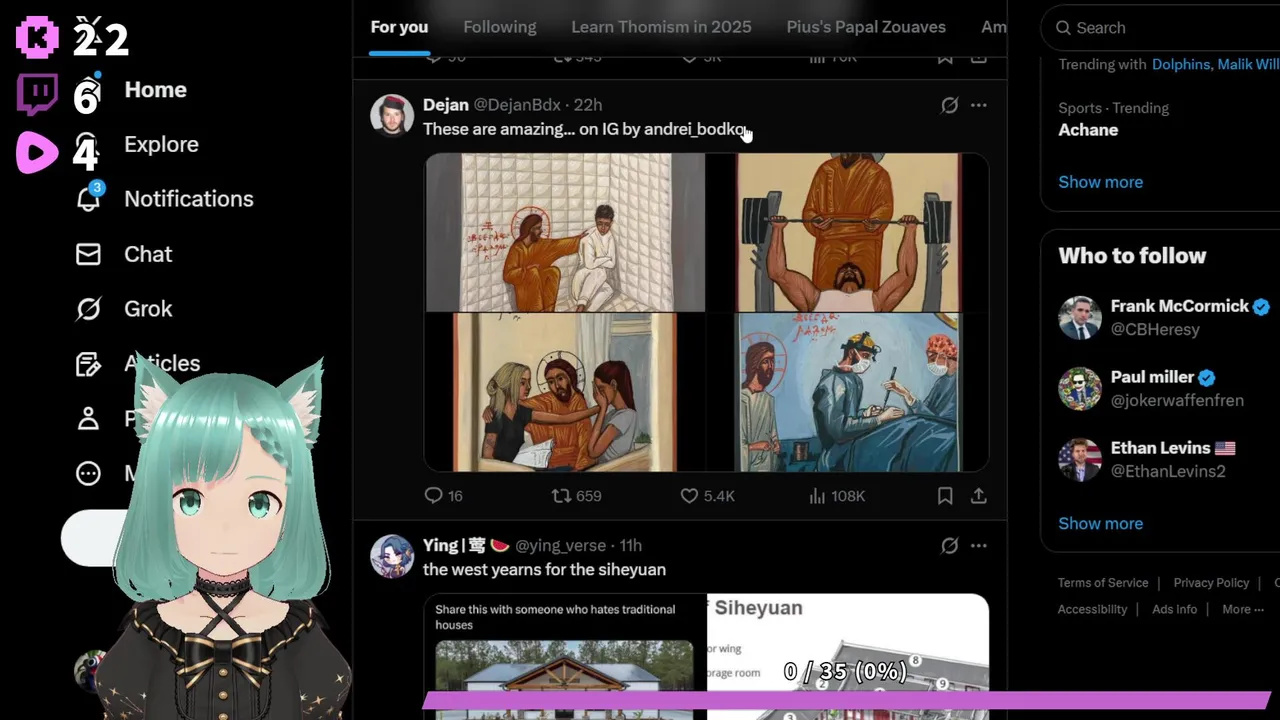Open the Home navigation item
1280x720 pixels.
[155, 90]
